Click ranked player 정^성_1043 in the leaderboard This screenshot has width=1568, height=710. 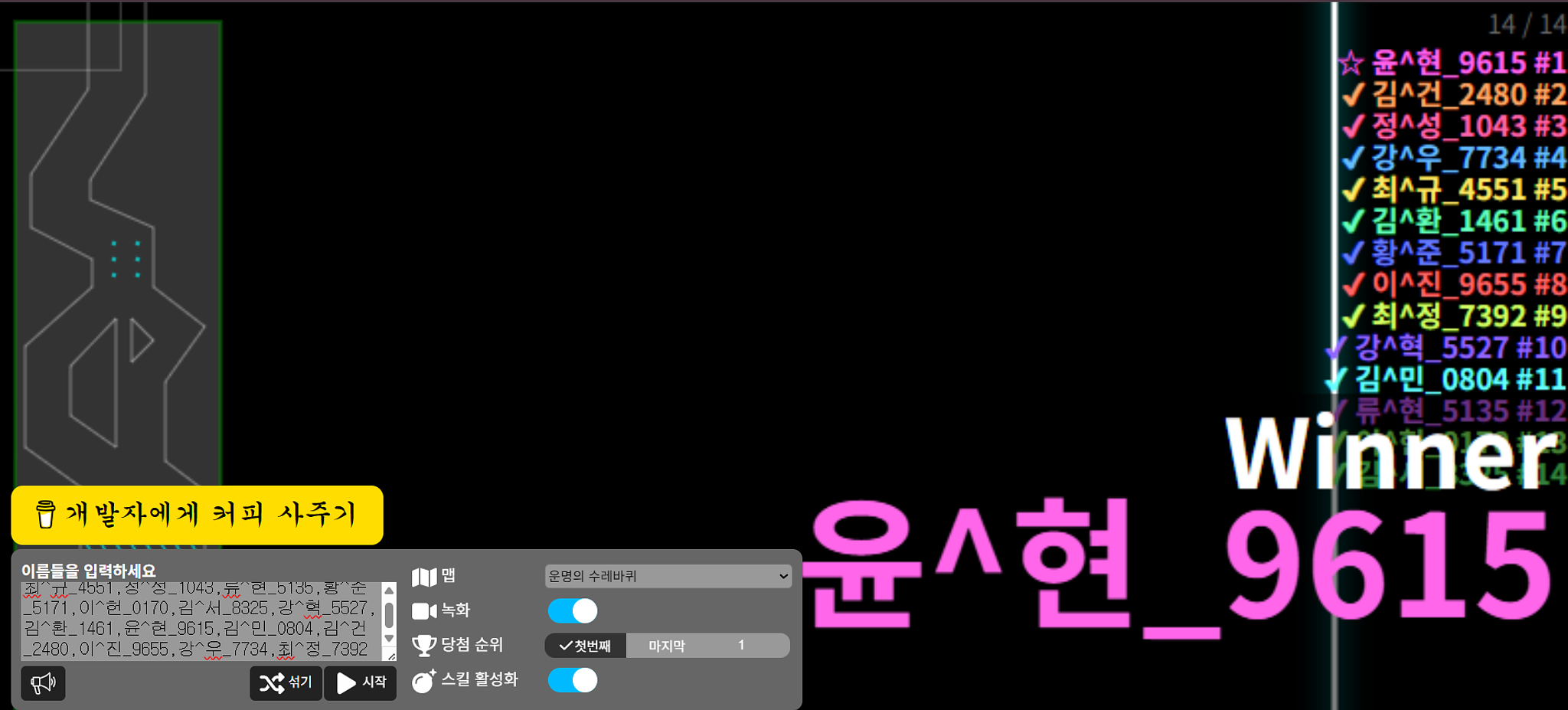pyautogui.click(x=1455, y=126)
